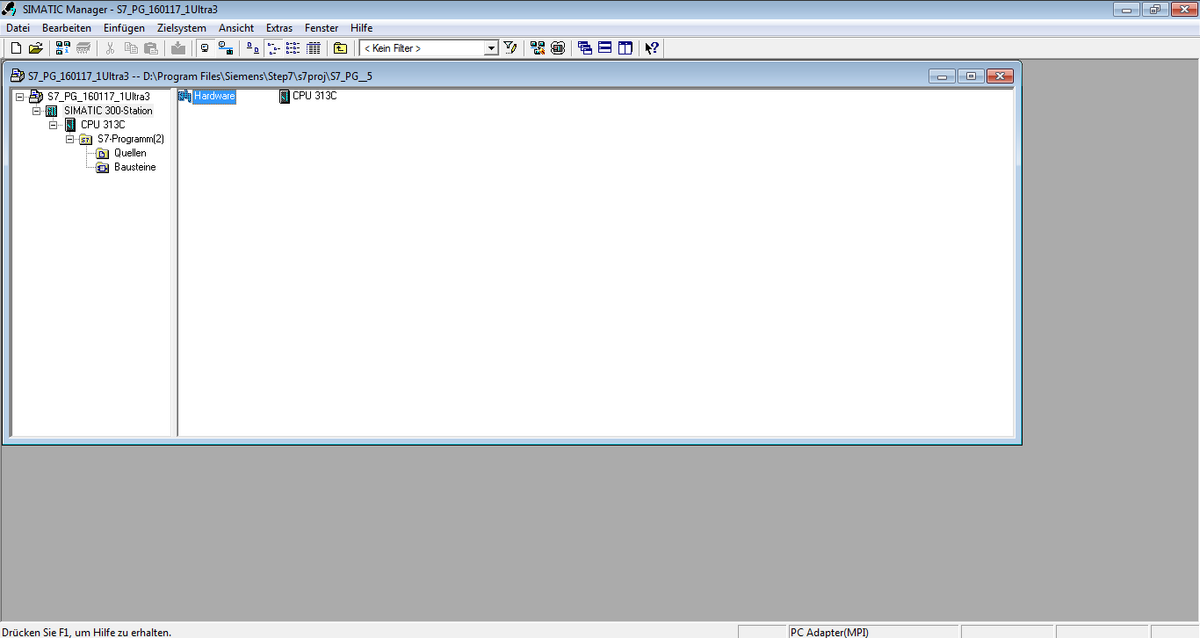Show accessible nodes via toolbar icon
1200x638 pixels.
pos(62,48)
